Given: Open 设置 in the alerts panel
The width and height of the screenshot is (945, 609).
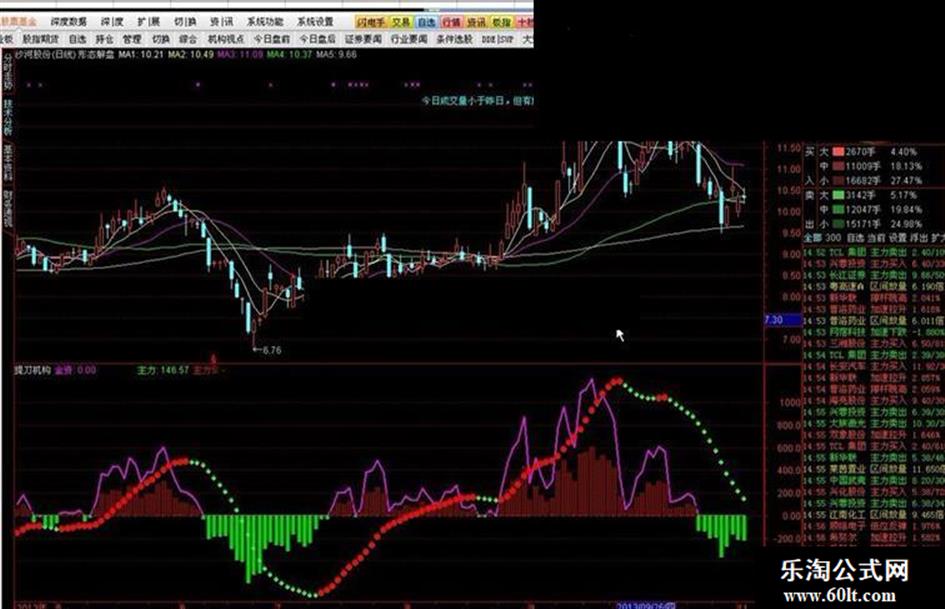Looking at the screenshot, I should [898, 238].
